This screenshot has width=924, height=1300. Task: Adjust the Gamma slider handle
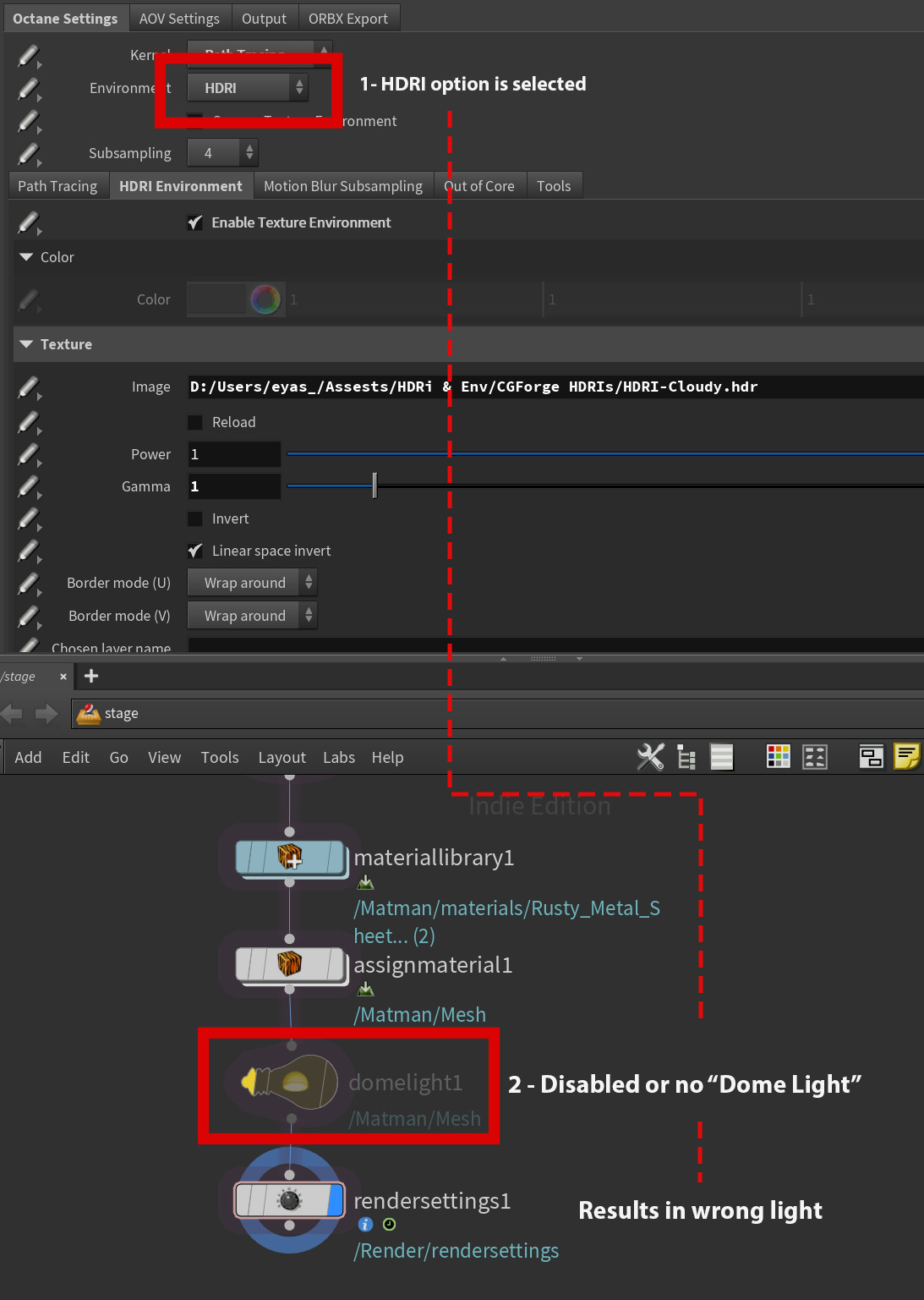point(375,486)
